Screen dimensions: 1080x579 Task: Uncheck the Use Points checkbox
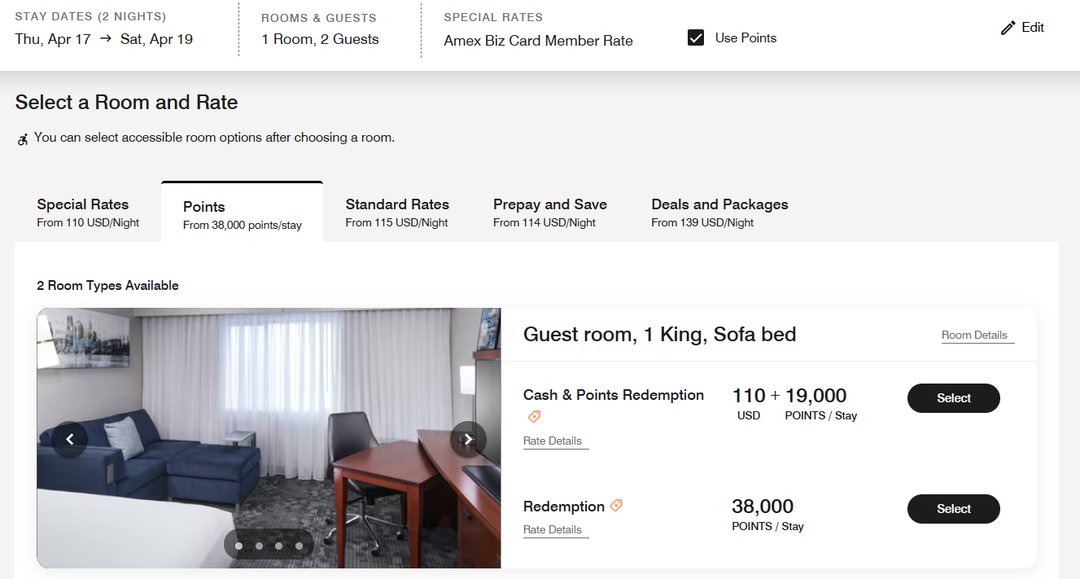coord(696,37)
